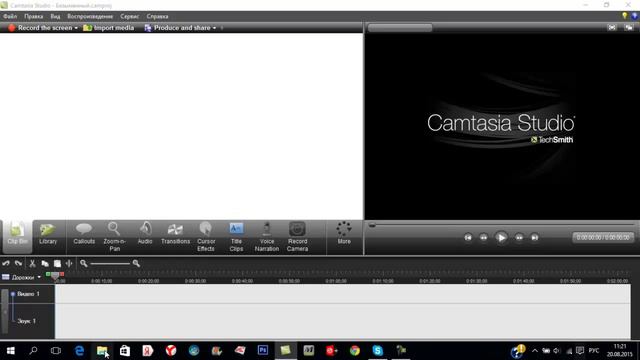Open the Вид menu

[x=56, y=16]
